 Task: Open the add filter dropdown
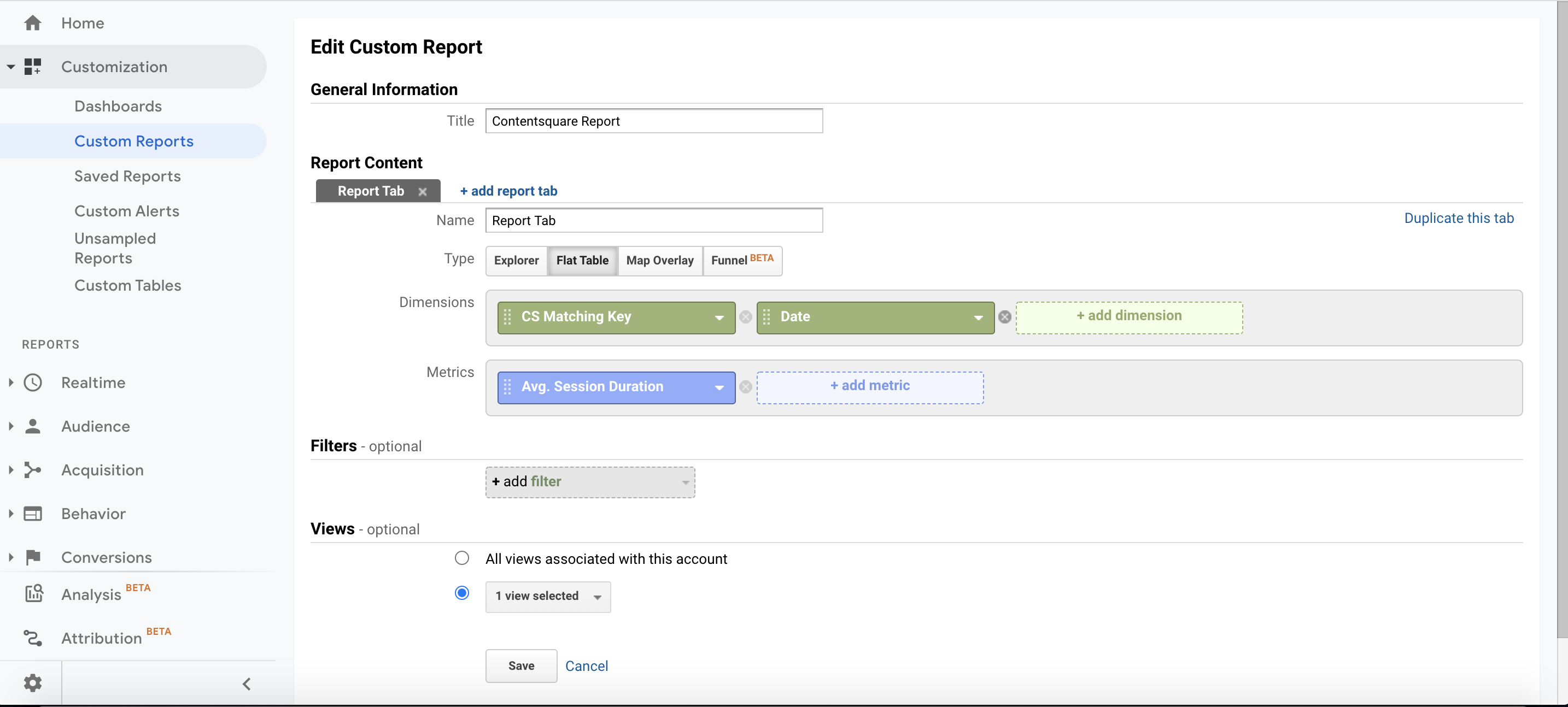pos(590,482)
